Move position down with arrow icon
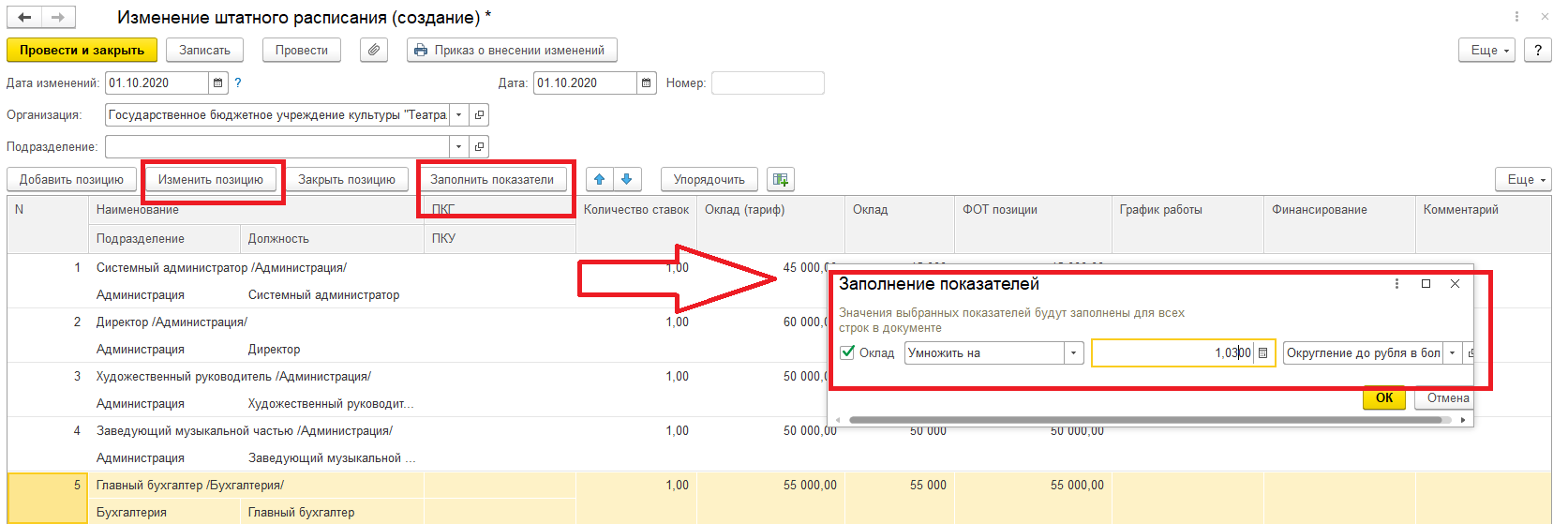Screen dimensions: 1568x524 627,179
